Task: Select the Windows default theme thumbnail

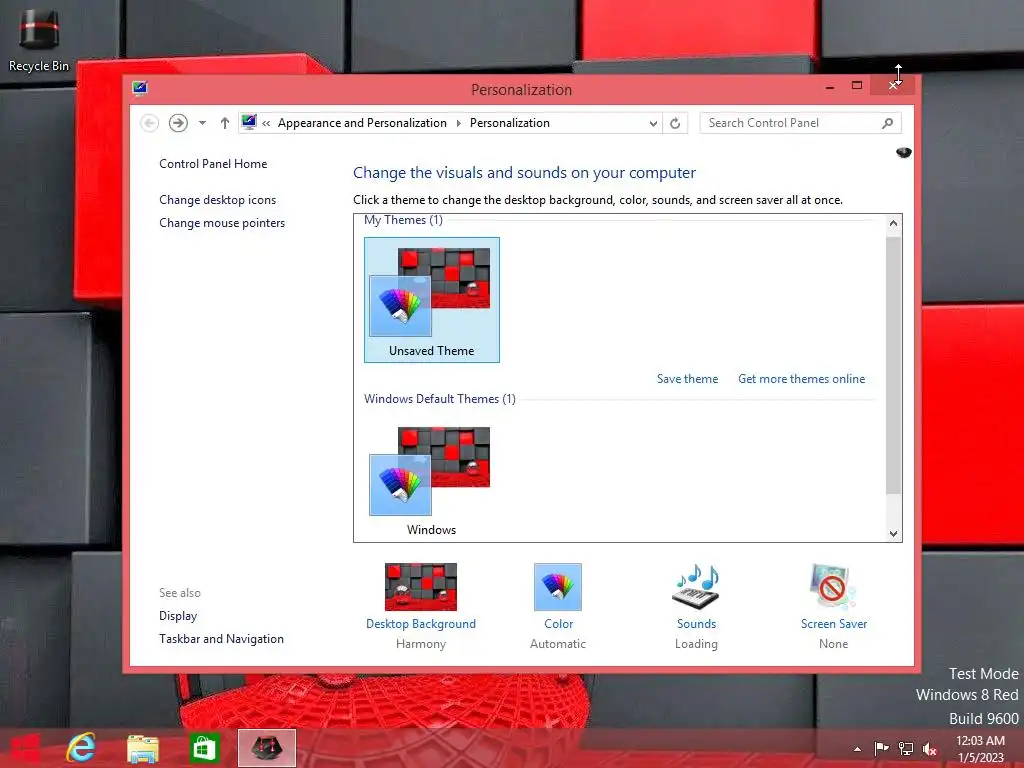Action: click(432, 479)
